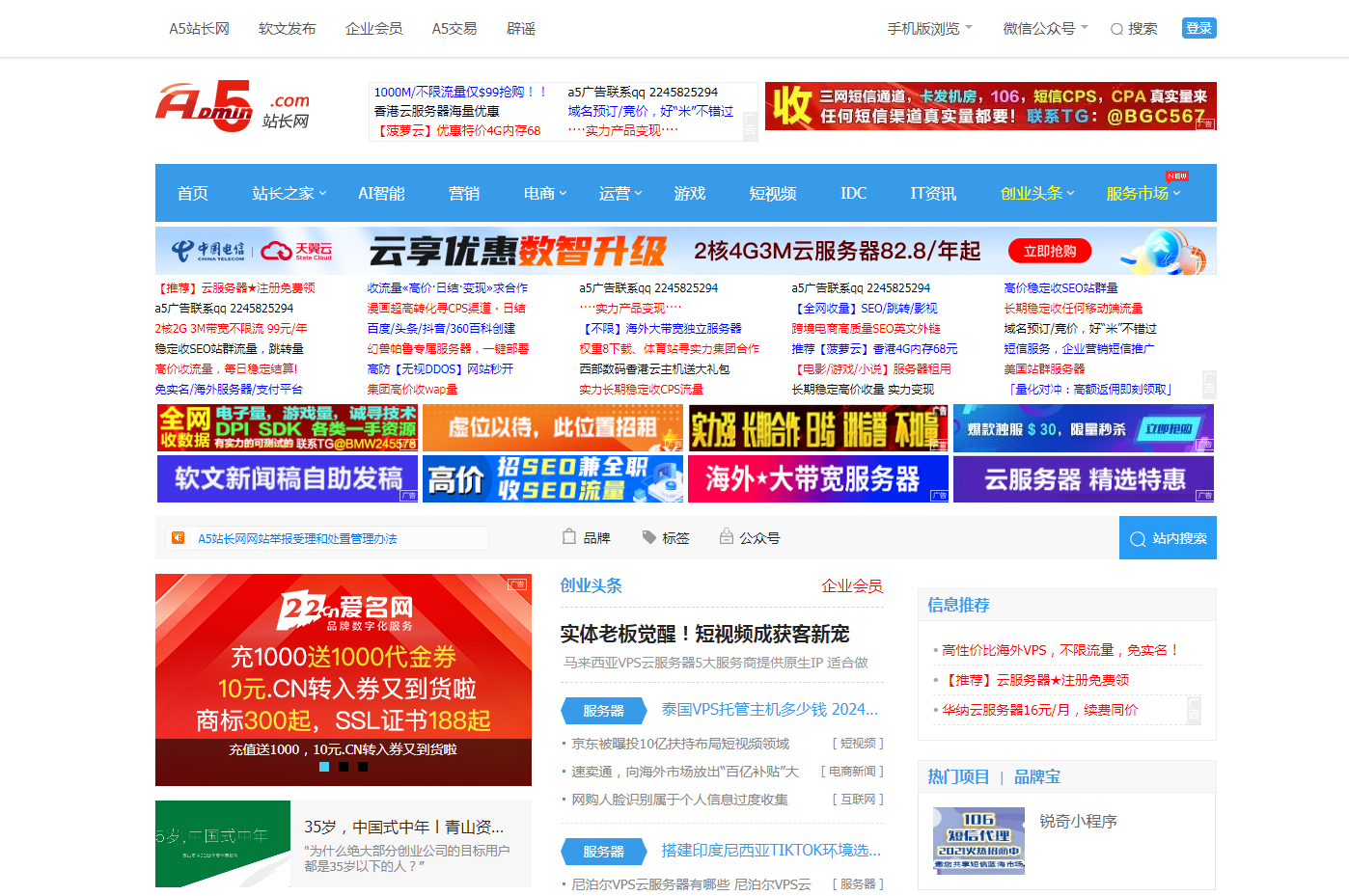
Task: Open 搜索 text in top bar
Action: (x=1143, y=29)
